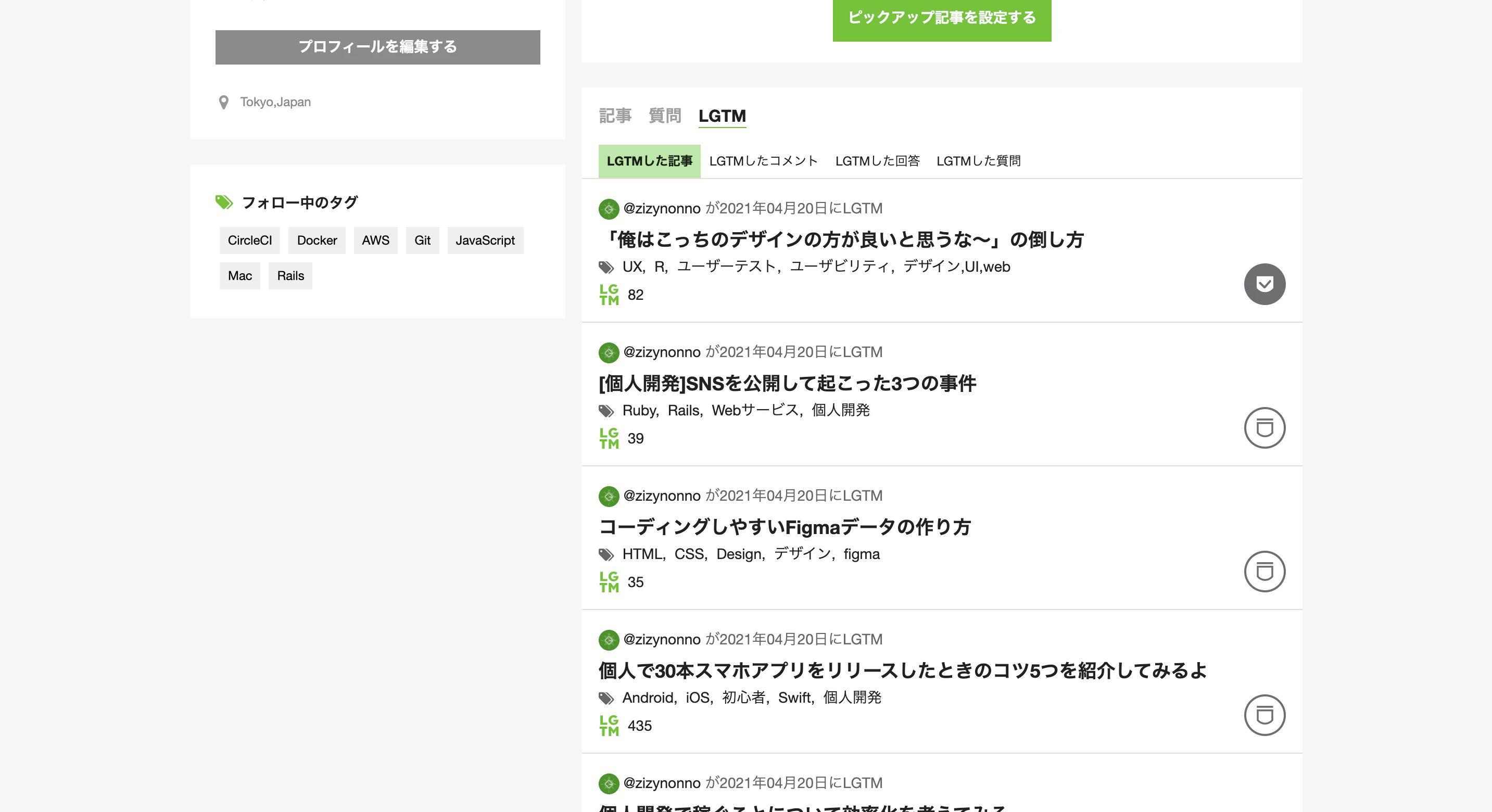Stock the SNSを公開して起こった3つの事件 article

click(x=1265, y=427)
